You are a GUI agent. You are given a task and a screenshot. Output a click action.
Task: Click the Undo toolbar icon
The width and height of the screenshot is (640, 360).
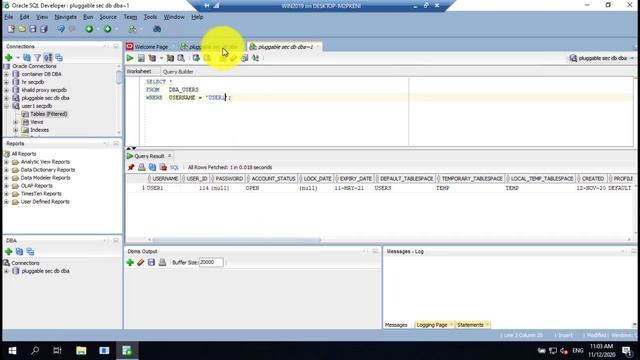point(60,29)
